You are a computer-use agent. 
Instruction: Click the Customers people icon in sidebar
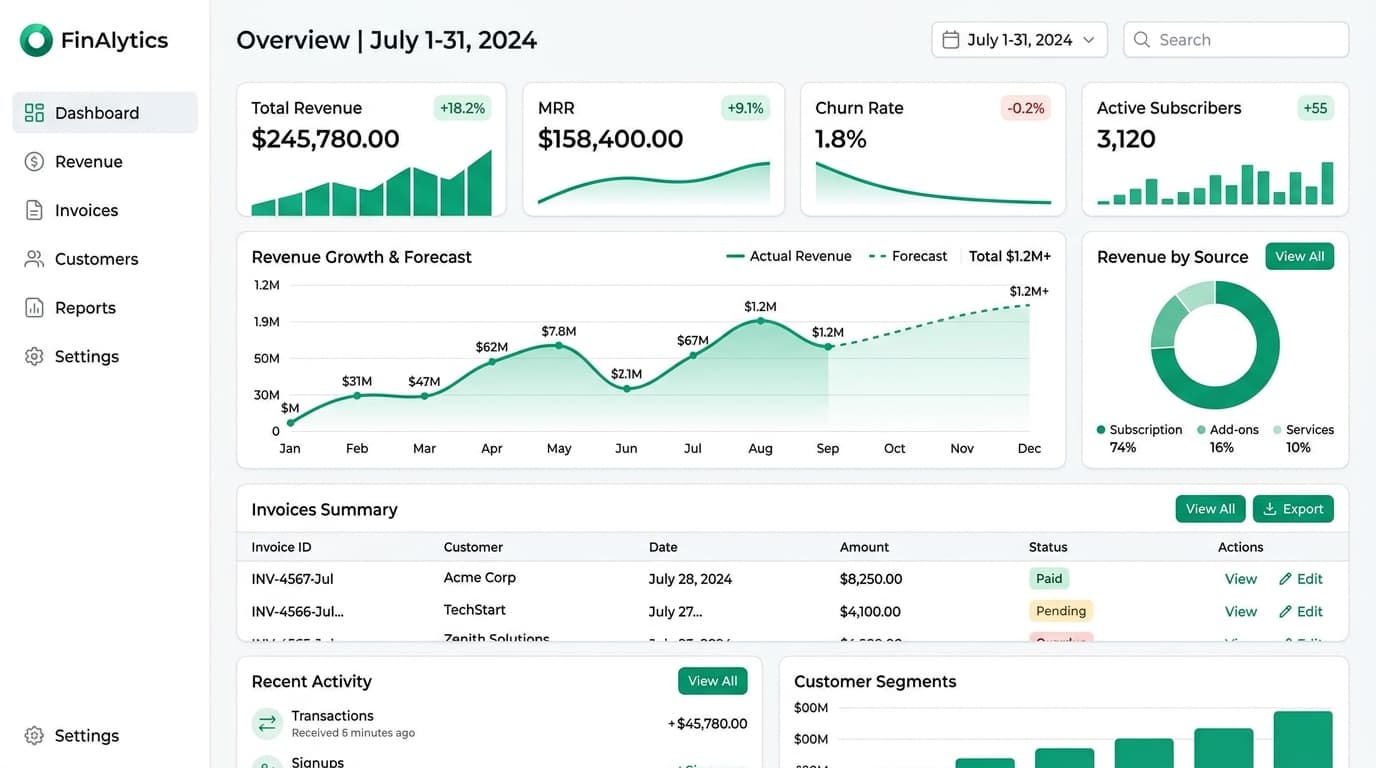34,259
